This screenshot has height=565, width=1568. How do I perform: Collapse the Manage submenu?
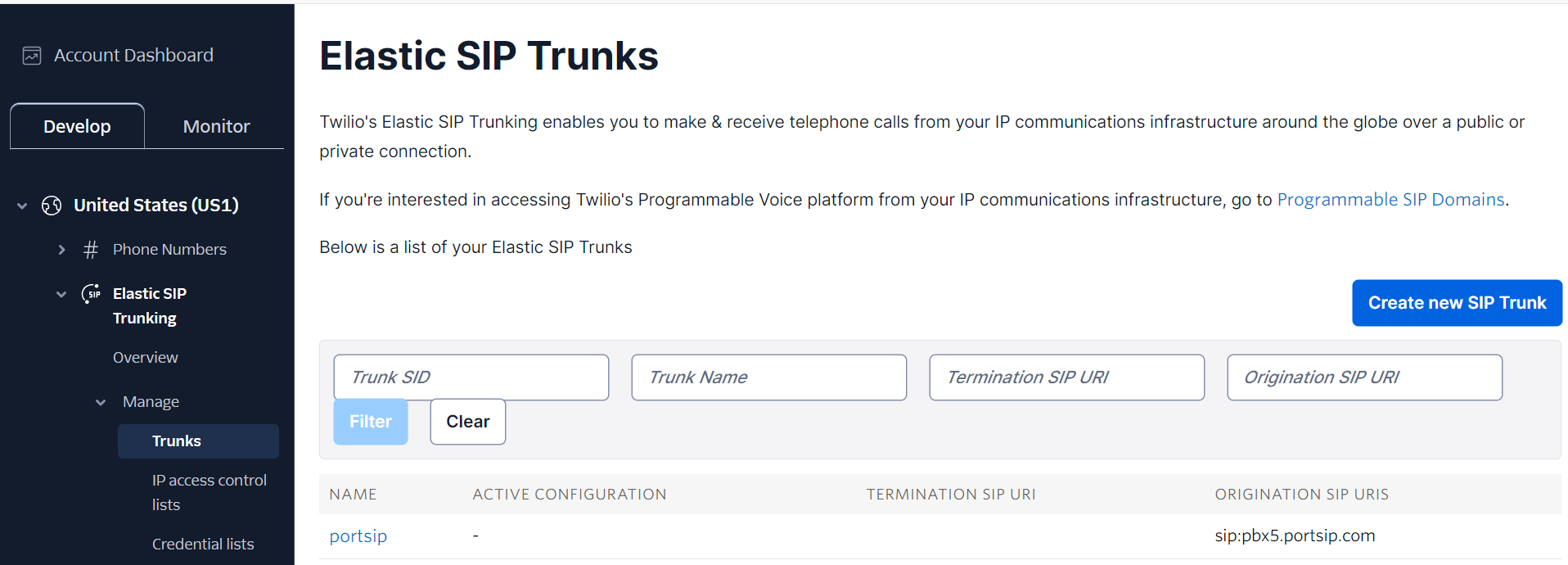click(x=101, y=402)
